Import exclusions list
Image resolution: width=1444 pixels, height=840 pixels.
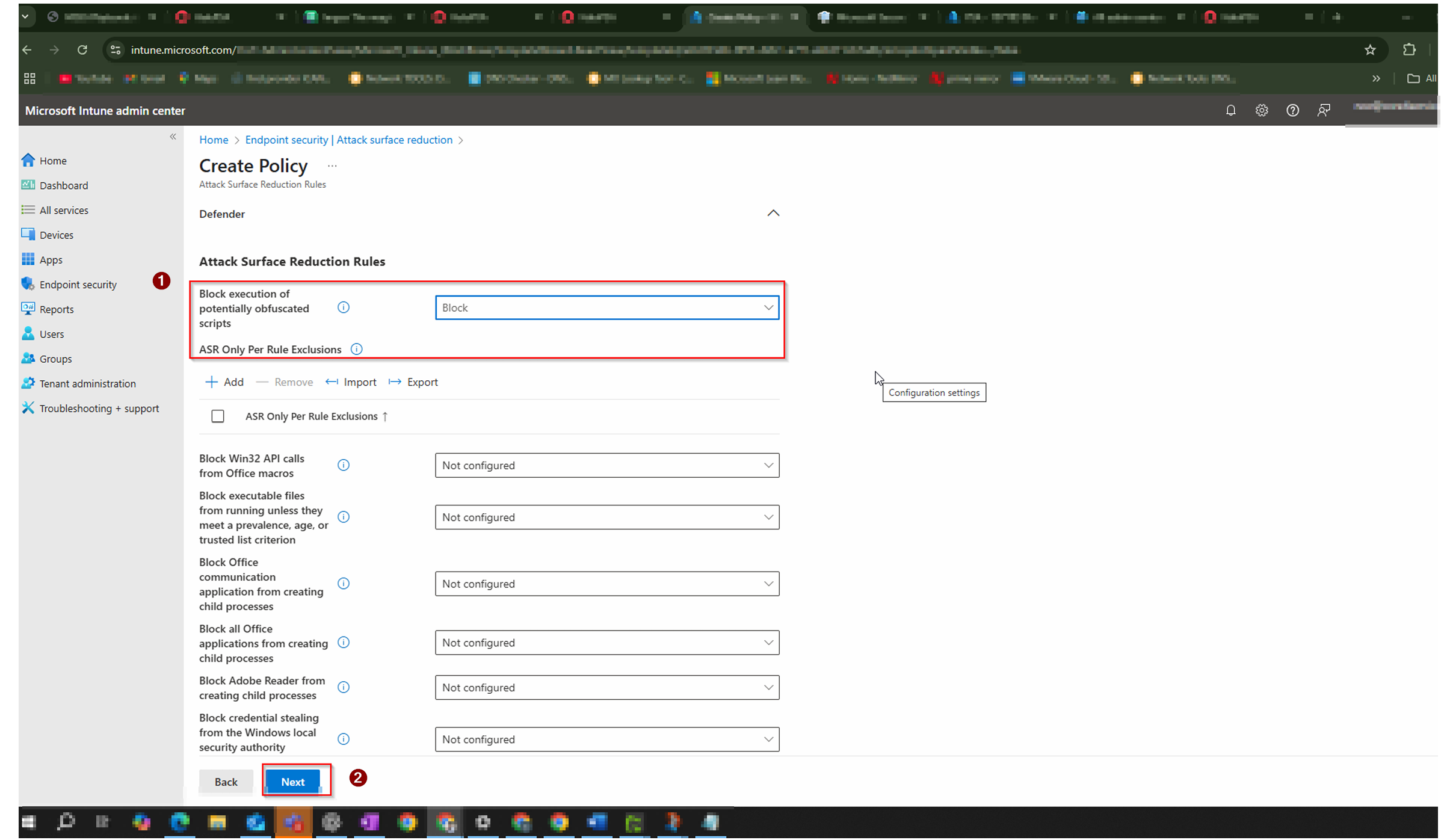tap(351, 382)
